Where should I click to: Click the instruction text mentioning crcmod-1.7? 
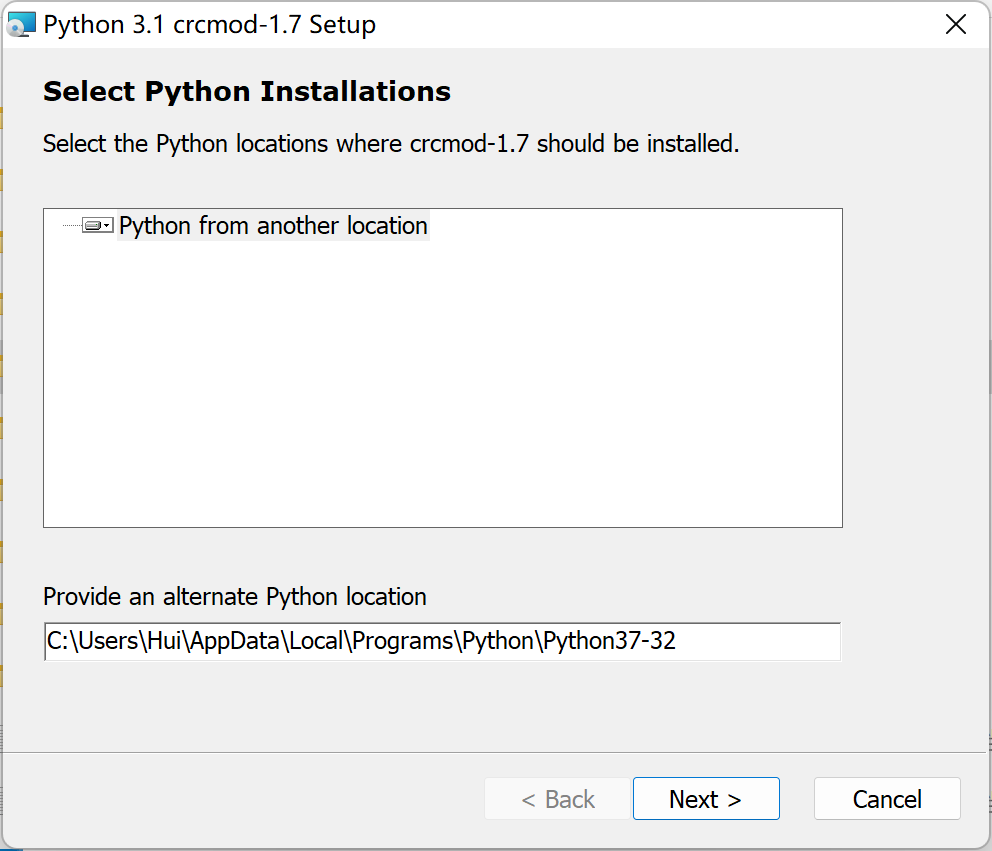click(x=391, y=144)
